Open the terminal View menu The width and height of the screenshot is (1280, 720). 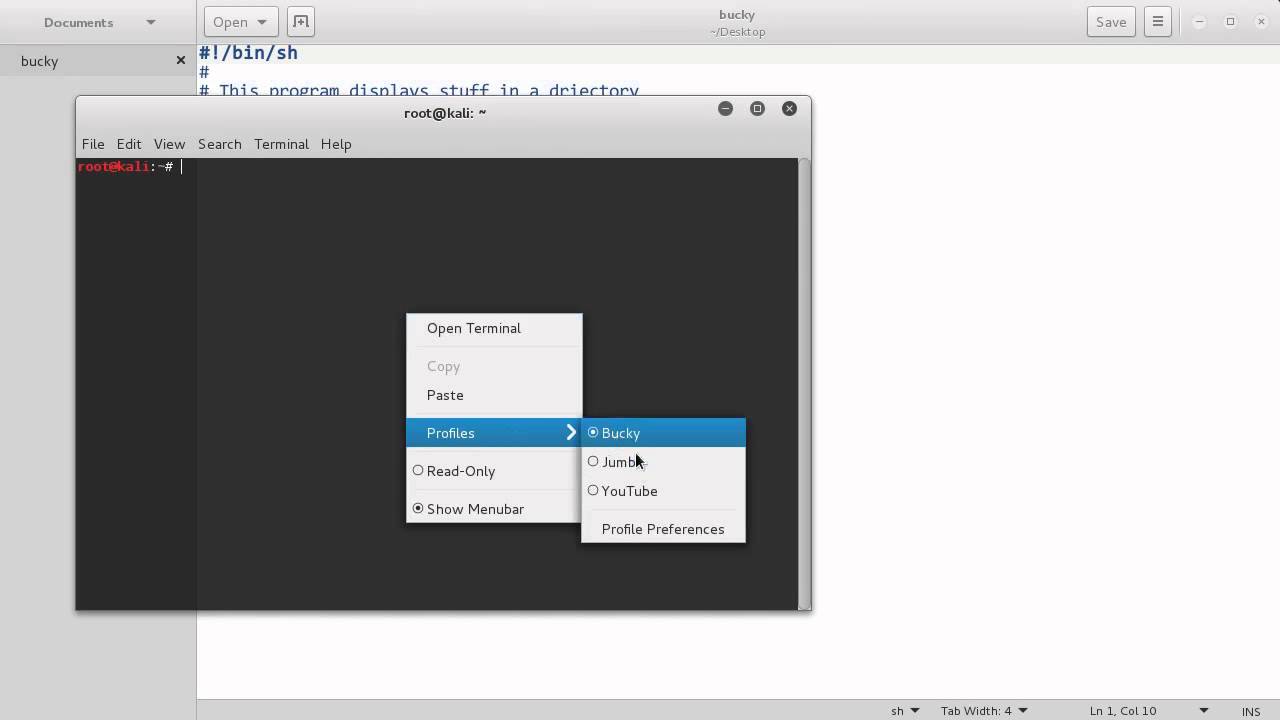pos(169,144)
